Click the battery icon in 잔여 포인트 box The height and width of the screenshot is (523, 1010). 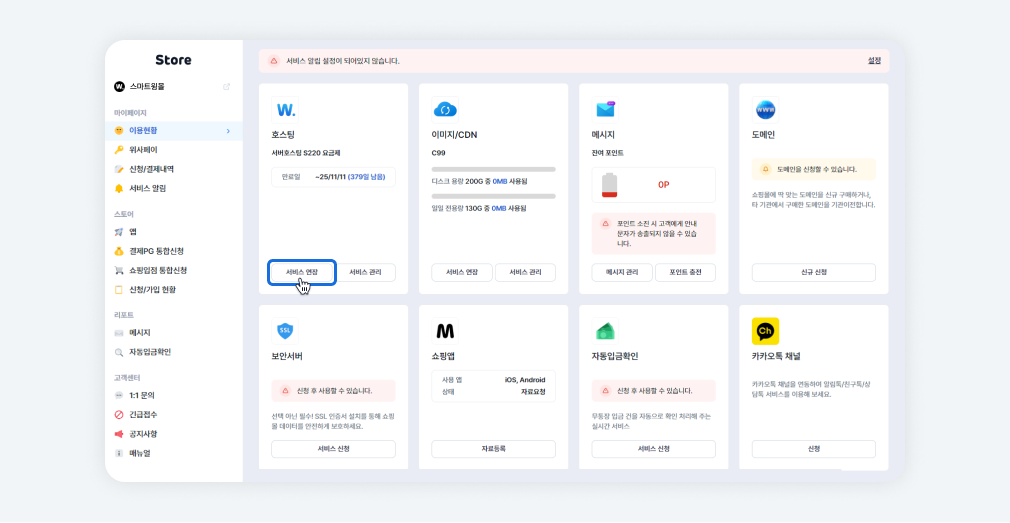(609, 185)
